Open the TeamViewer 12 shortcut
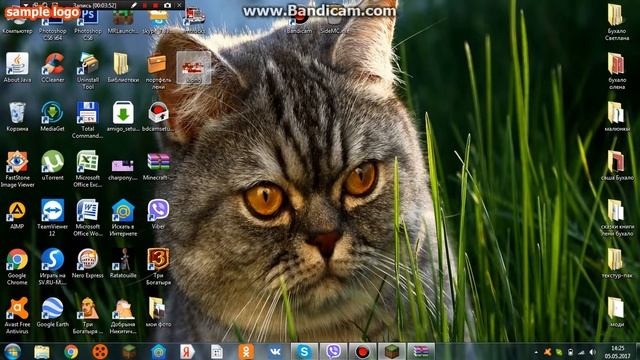 [x=53, y=218]
